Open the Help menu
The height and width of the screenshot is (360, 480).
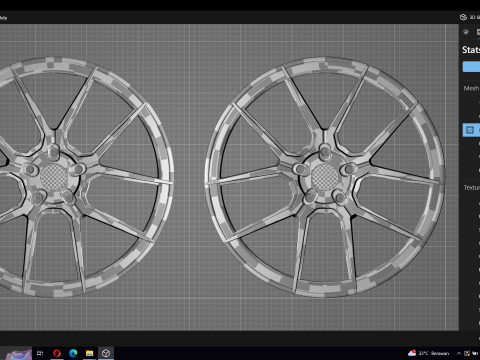pyautogui.click(x=3, y=18)
